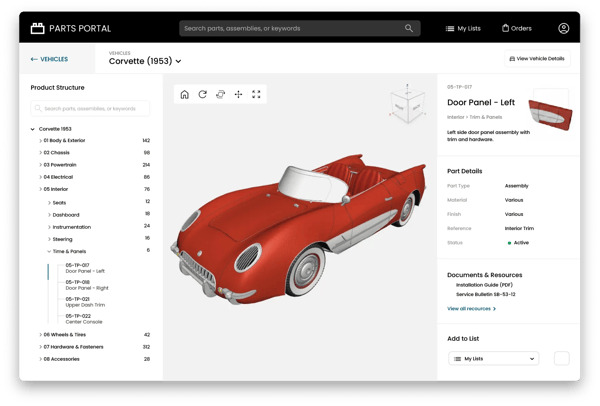Select 05-TP-021 Upper Dash Trim
This screenshot has width=600, height=406.
pyautogui.click(x=85, y=302)
